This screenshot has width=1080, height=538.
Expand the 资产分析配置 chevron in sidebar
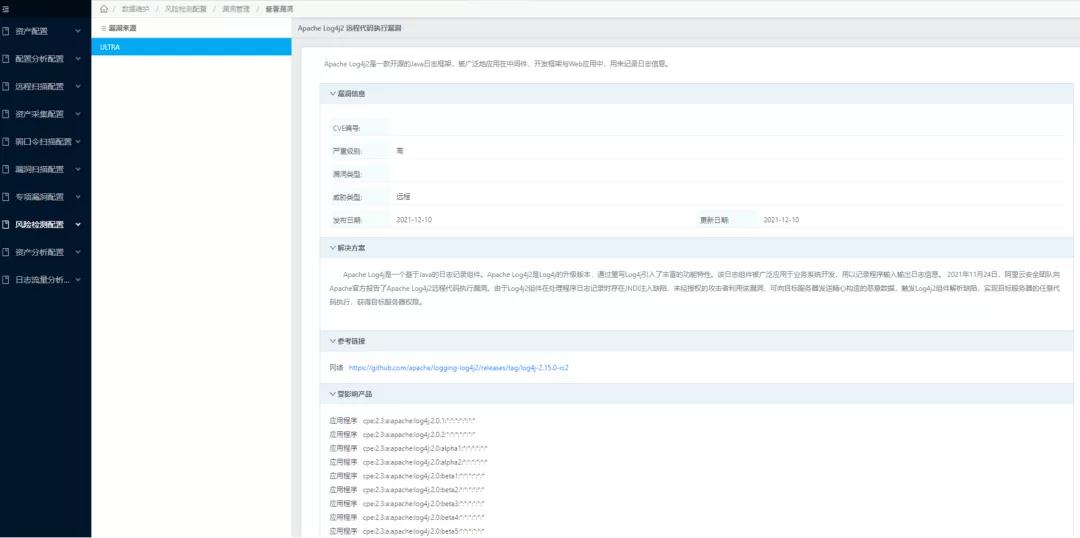[x=78, y=252]
